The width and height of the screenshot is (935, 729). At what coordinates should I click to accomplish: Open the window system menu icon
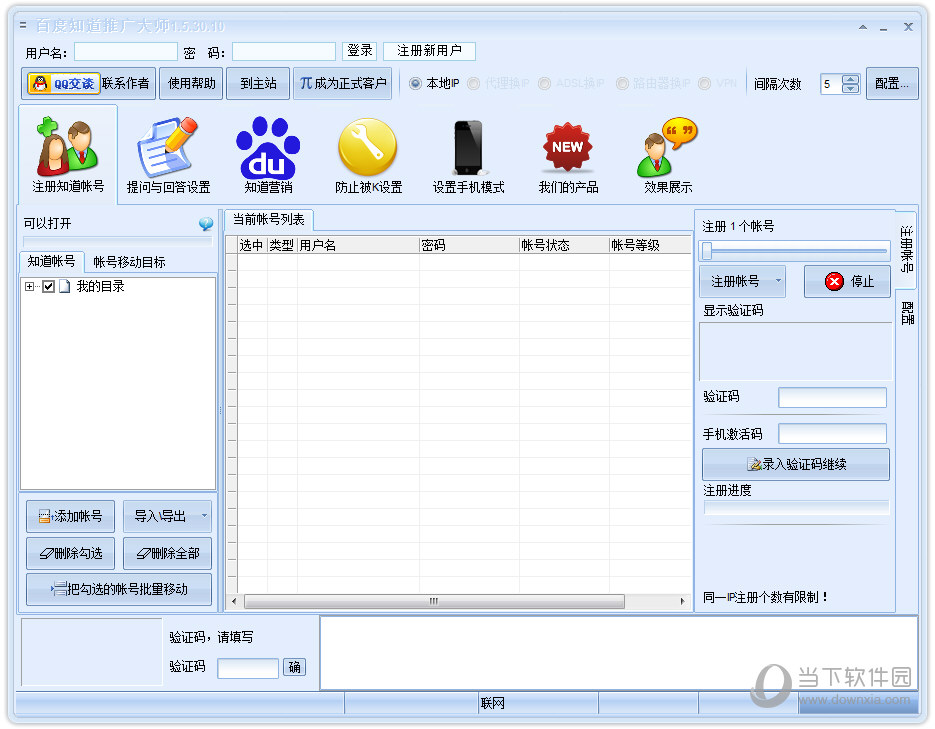click(23, 26)
